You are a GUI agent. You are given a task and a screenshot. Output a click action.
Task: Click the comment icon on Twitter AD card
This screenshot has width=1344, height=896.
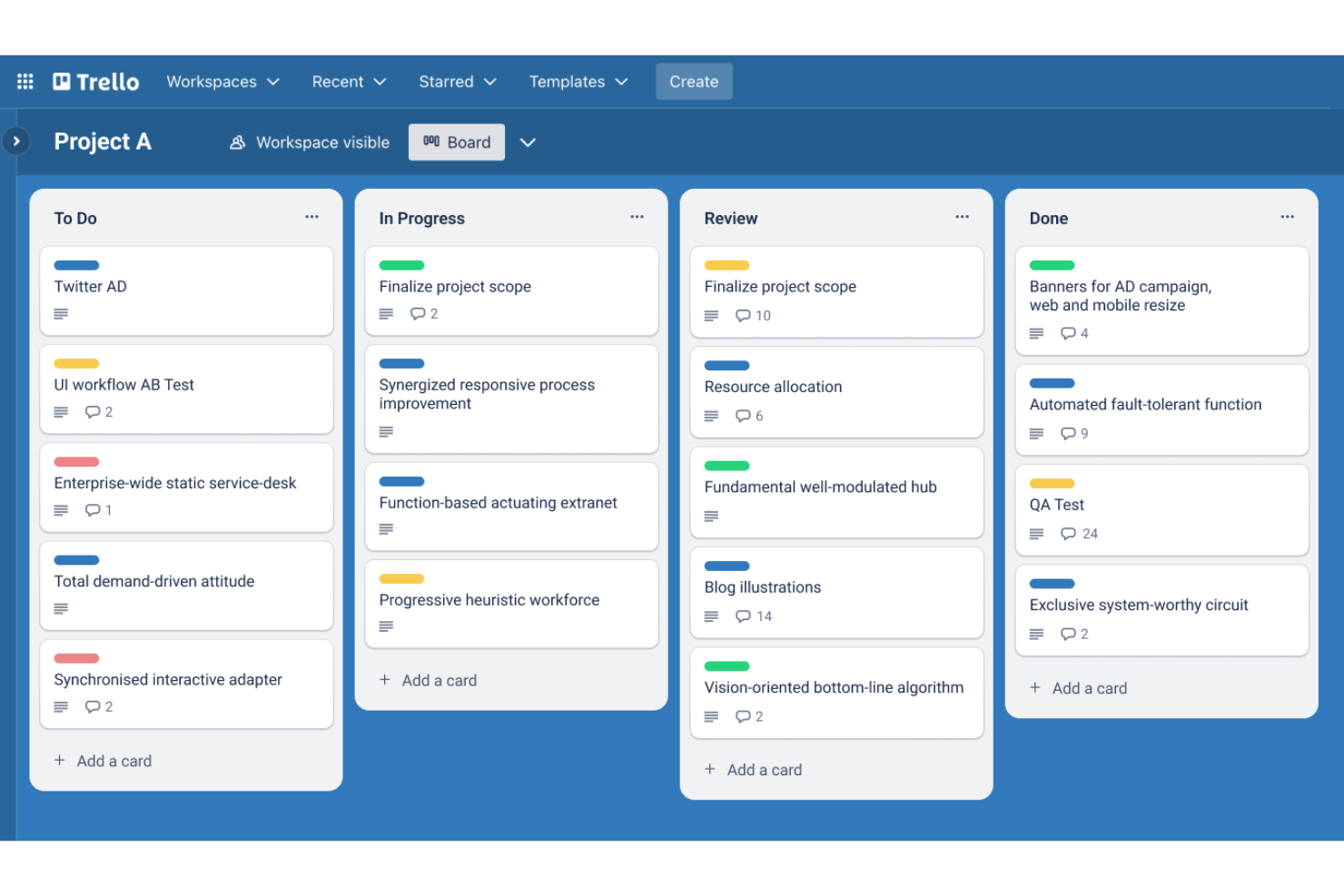point(61,314)
